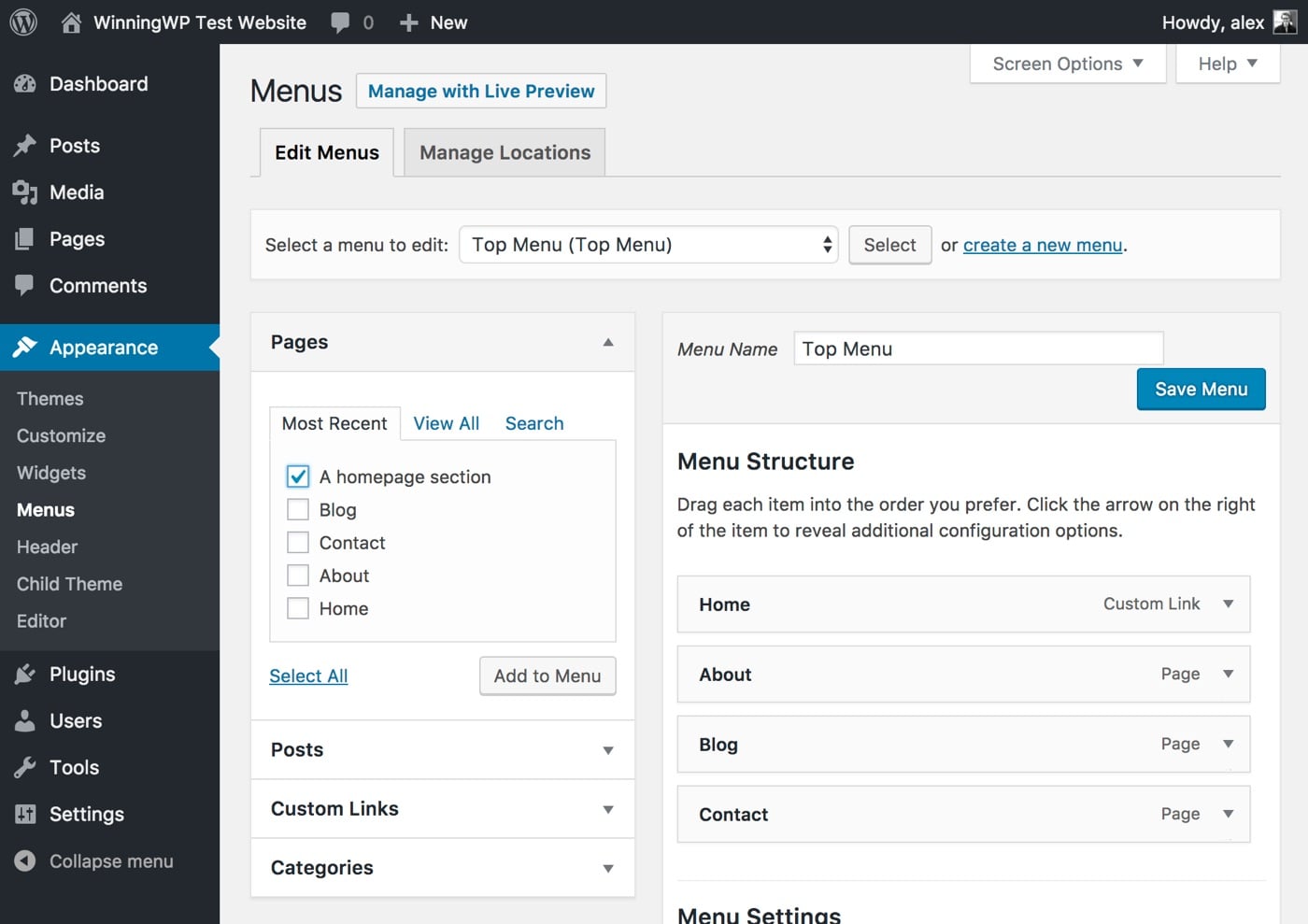This screenshot has height=924, width=1308.
Task: Click the Save Menu button
Action: [x=1201, y=390]
